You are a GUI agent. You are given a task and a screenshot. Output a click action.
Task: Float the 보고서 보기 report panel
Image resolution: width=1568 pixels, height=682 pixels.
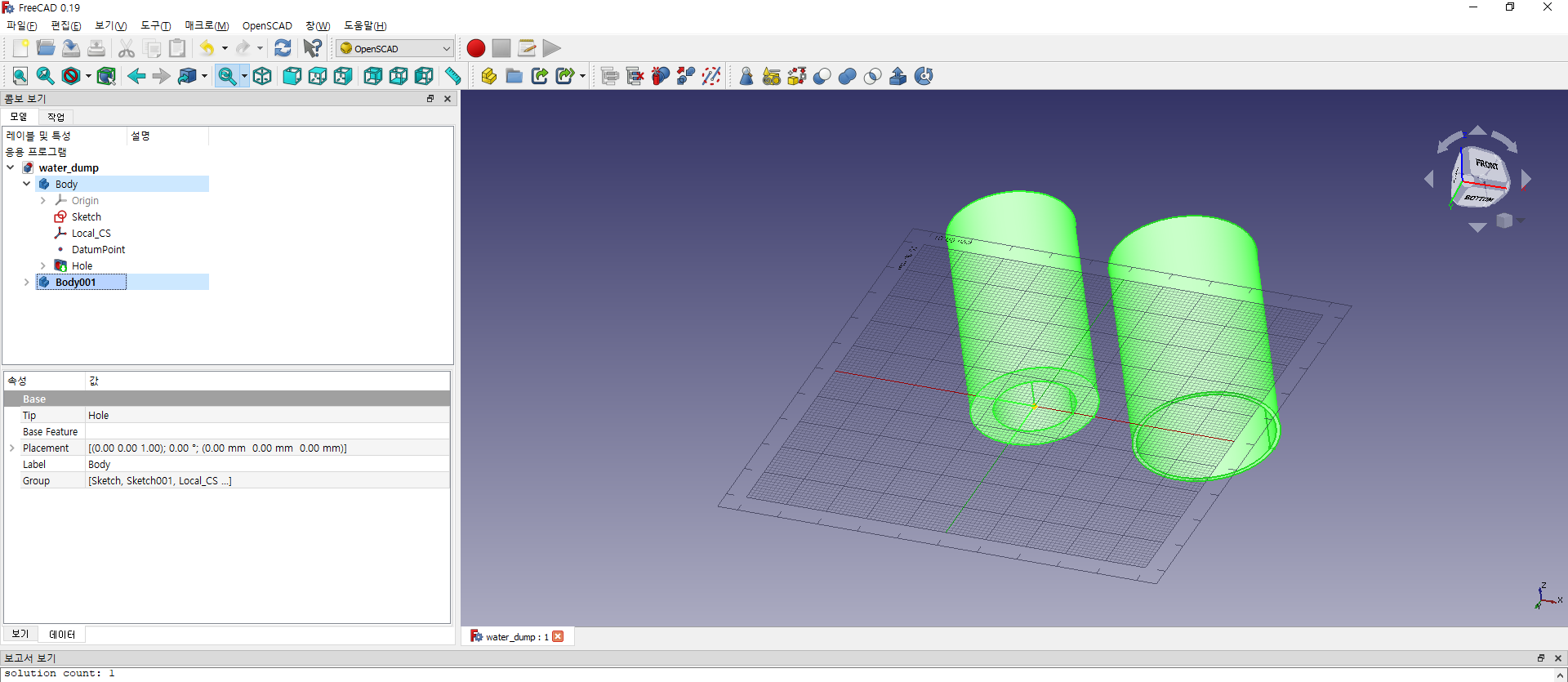pos(1541,657)
